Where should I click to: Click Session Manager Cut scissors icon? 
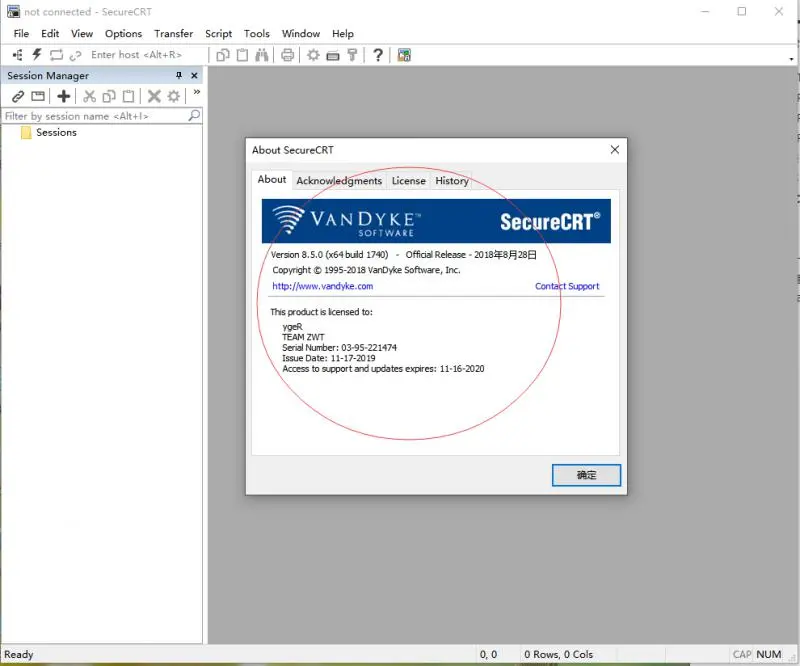pos(89,96)
